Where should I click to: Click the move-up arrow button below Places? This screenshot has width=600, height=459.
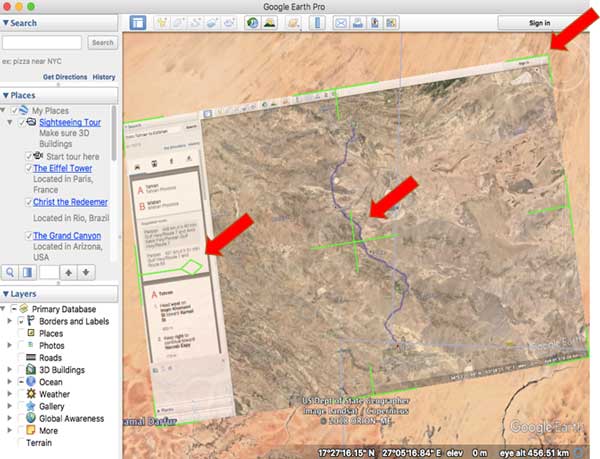pyautogui.click(x=68, y=272)
